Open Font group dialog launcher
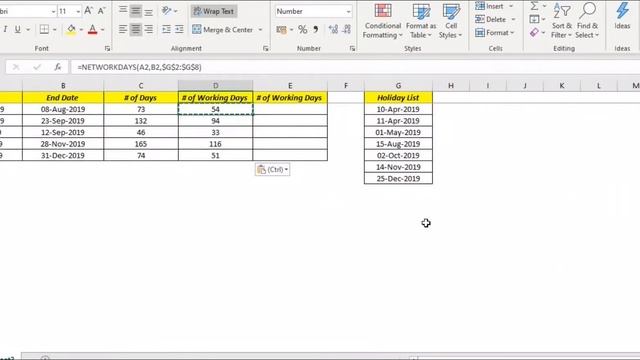This screenshot has width=640, height=360. pyautogui.click(x=107, y=49)
